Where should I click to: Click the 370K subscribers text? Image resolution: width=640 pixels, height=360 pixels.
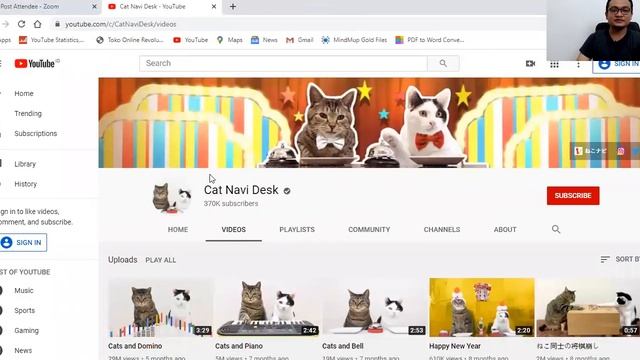coord(231,204)
